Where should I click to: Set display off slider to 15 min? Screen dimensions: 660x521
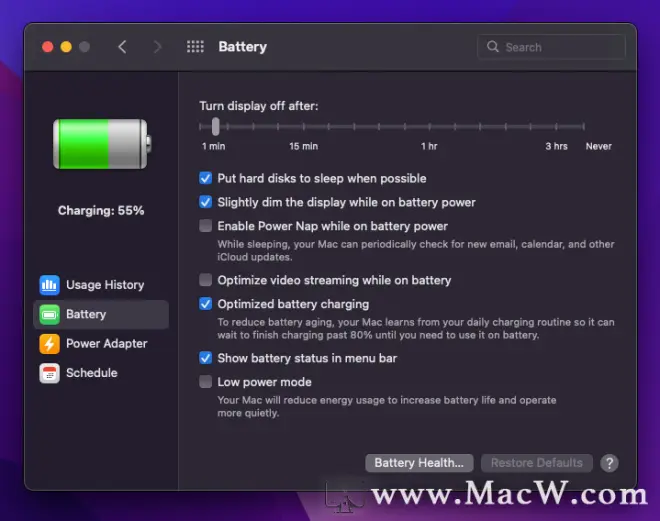tap(303, 126)
